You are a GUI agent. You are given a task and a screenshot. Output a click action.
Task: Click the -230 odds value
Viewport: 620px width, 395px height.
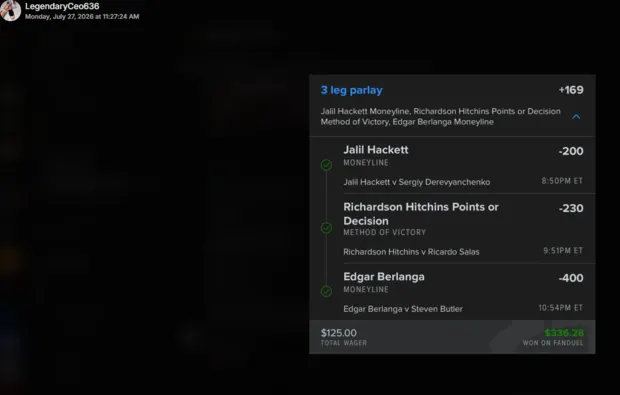pos(571,208)
